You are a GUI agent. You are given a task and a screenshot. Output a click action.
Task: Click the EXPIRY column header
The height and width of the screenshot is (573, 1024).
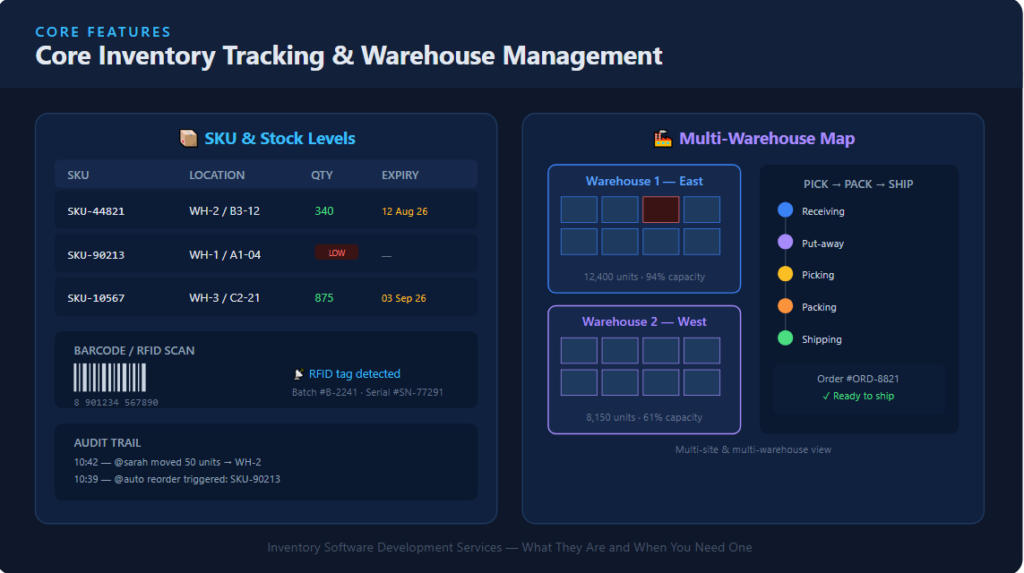coord(400,175)
